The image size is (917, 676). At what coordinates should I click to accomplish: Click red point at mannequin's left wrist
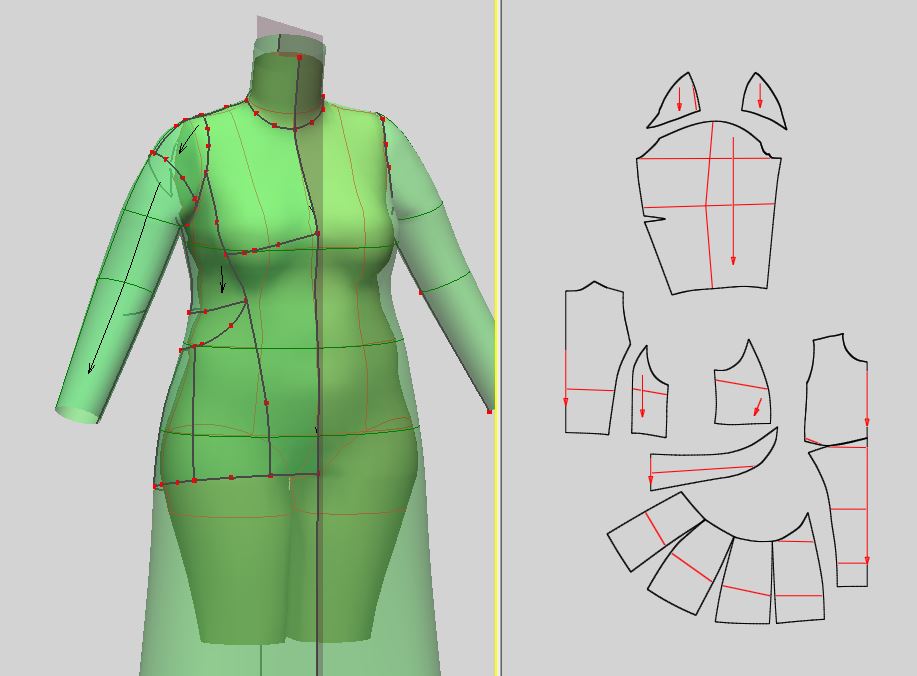pyautogui.click(x=489, y=412)
